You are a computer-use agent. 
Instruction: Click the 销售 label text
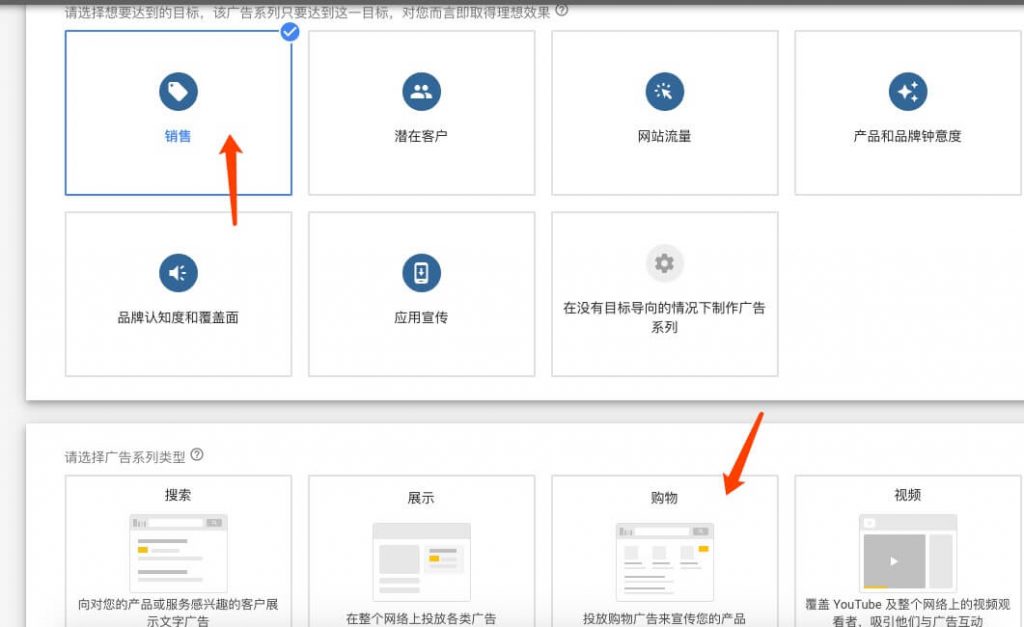point(178,136)
